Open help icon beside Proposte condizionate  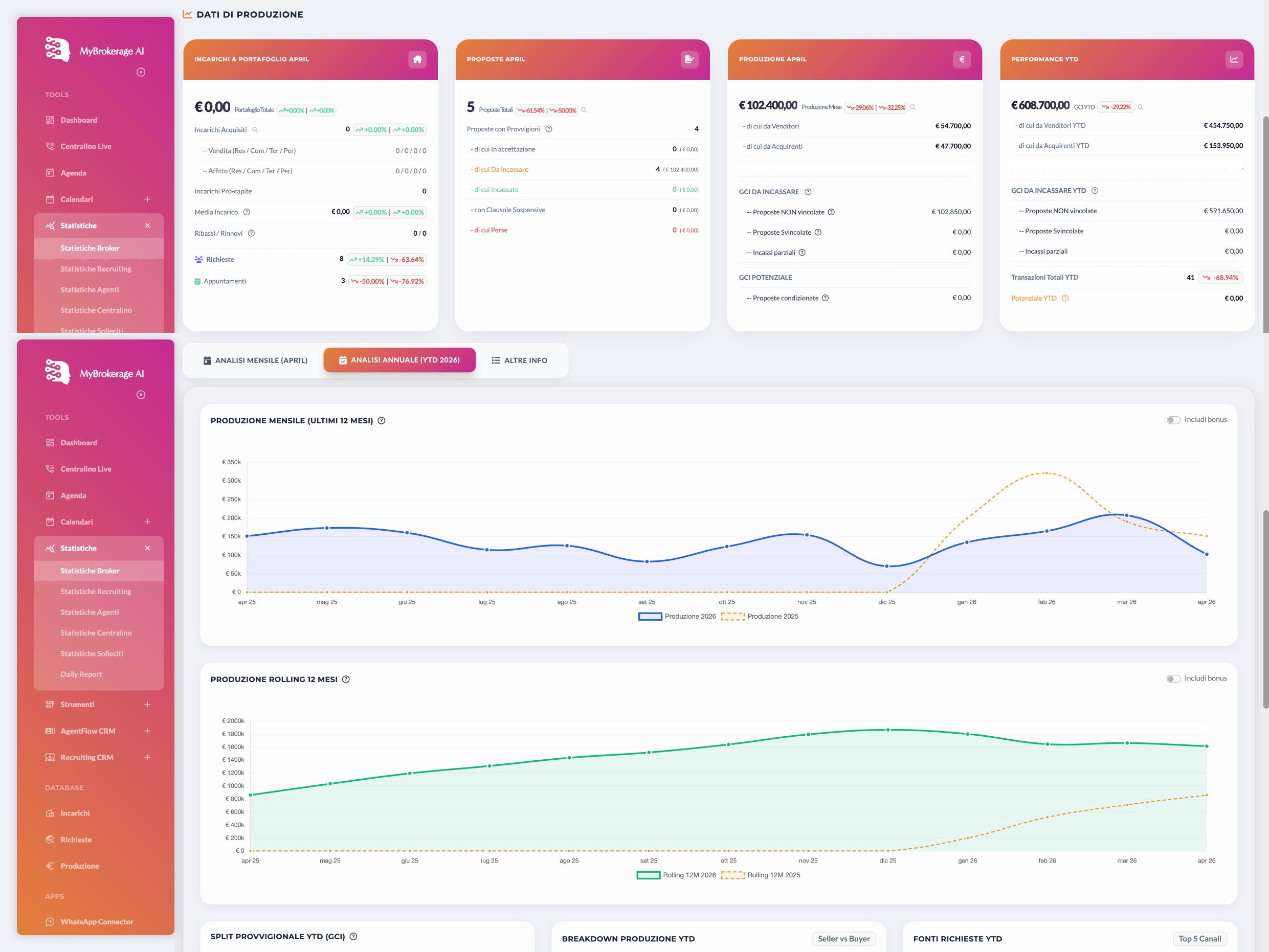pyautogui.click(x=825, y=298)
